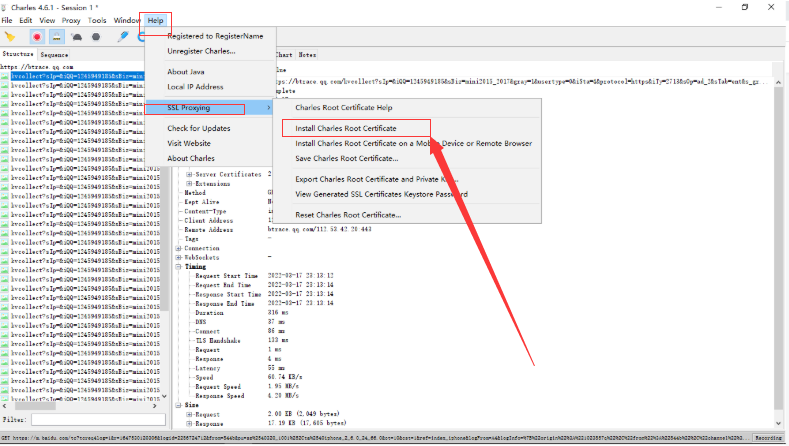Collapse the Size section
The height and width of the screenshot is (446, 789).
click(178, 405)
